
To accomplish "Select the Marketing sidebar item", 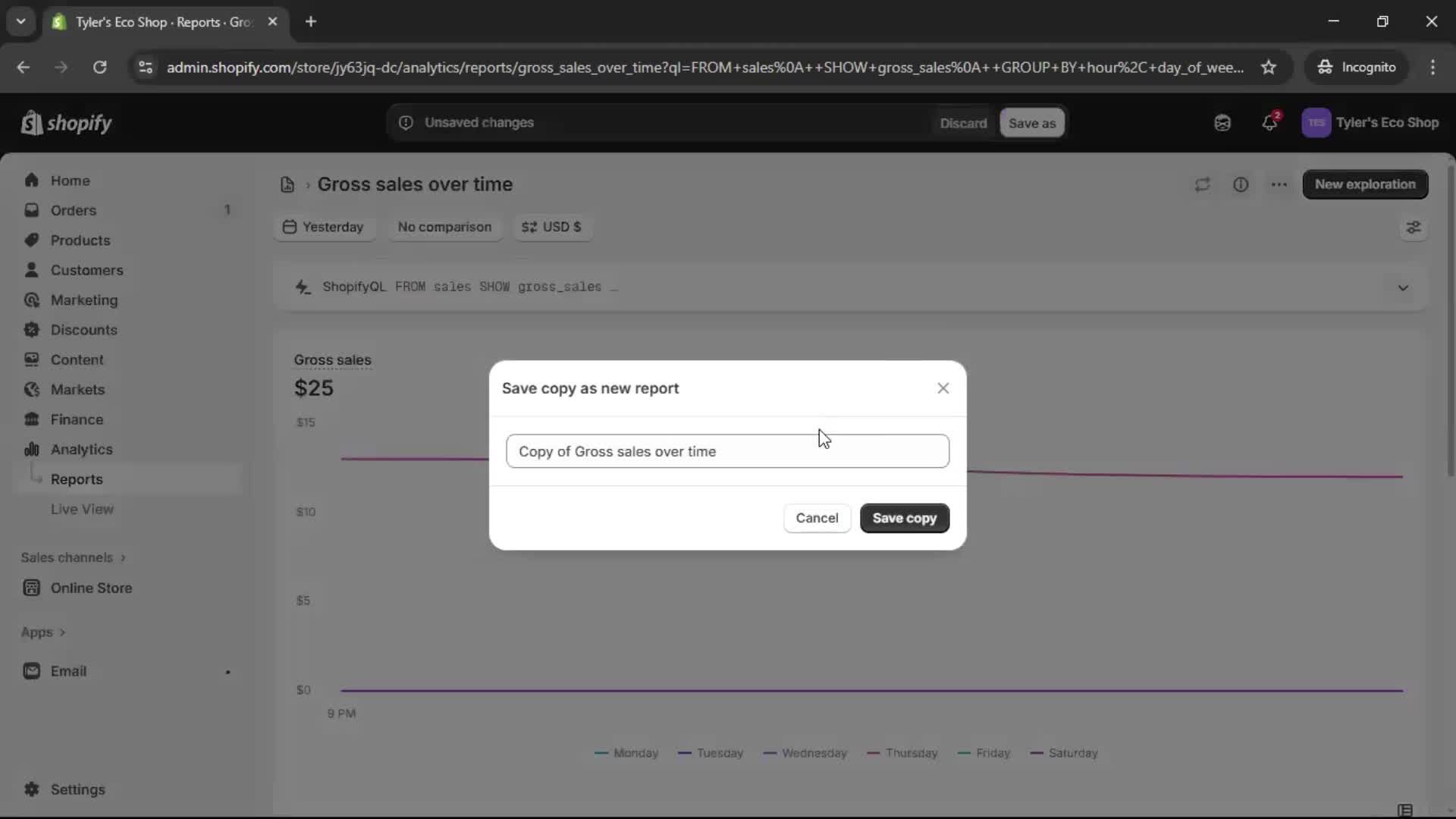I will pos(83,300).
